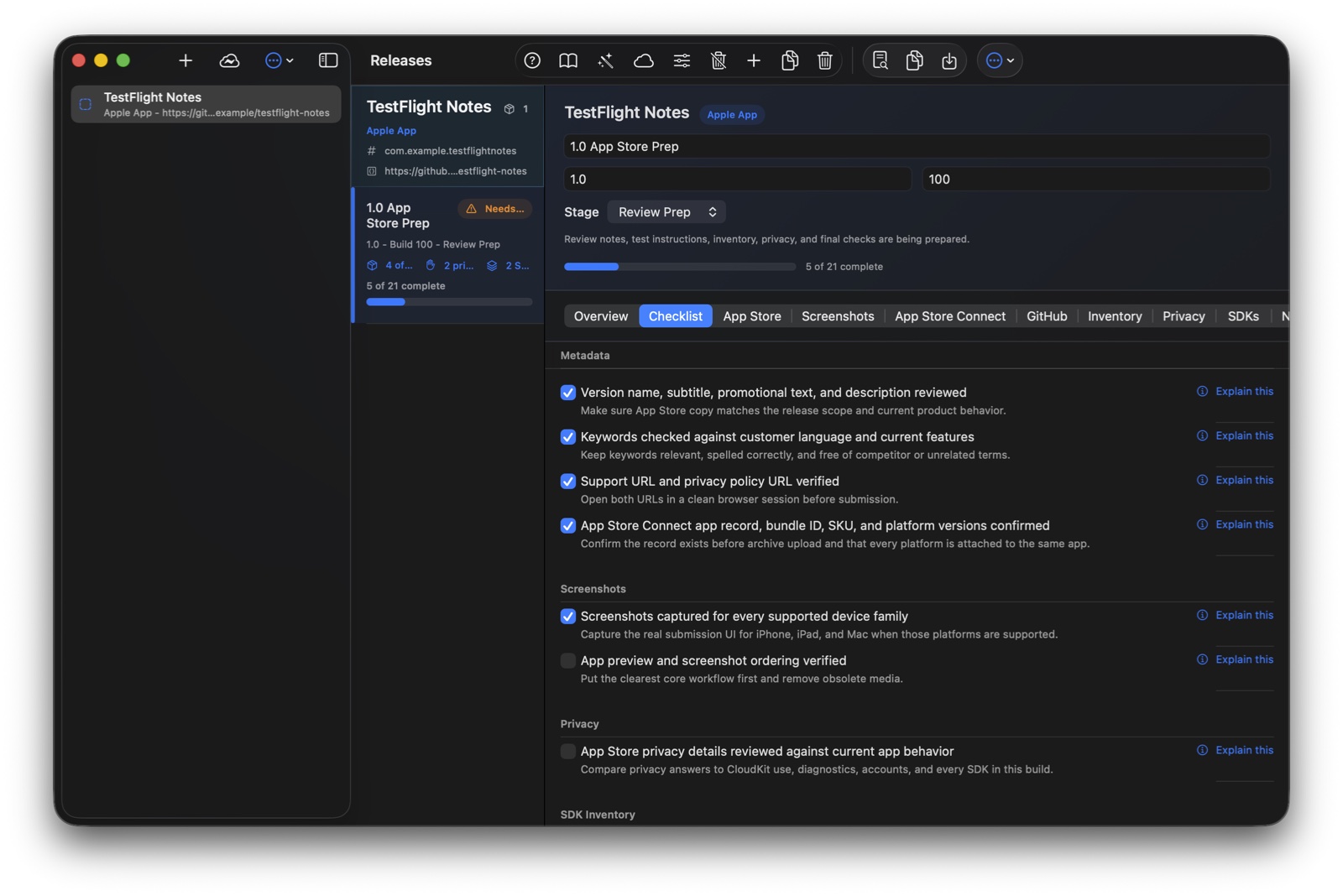Screen dimensions: 1343x896
Task: Open the sidebar ellipsis dropdown menu
Action: (x=279, y=60)
